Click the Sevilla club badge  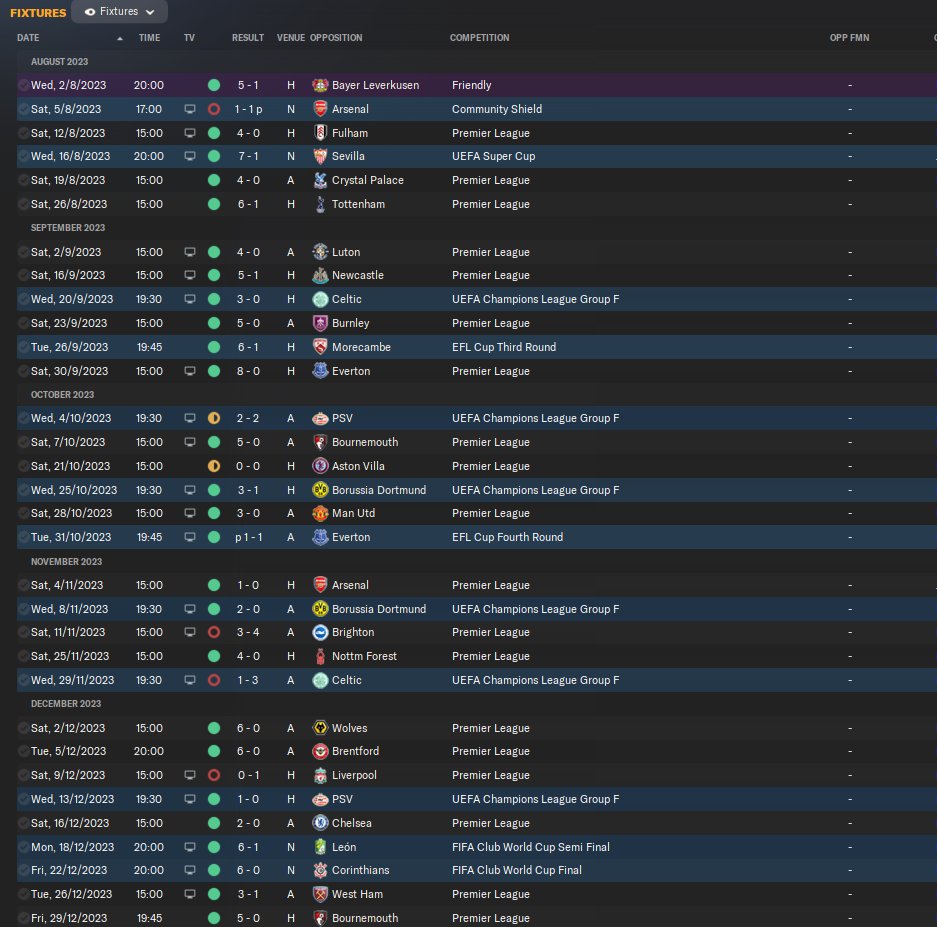[320, 156]
